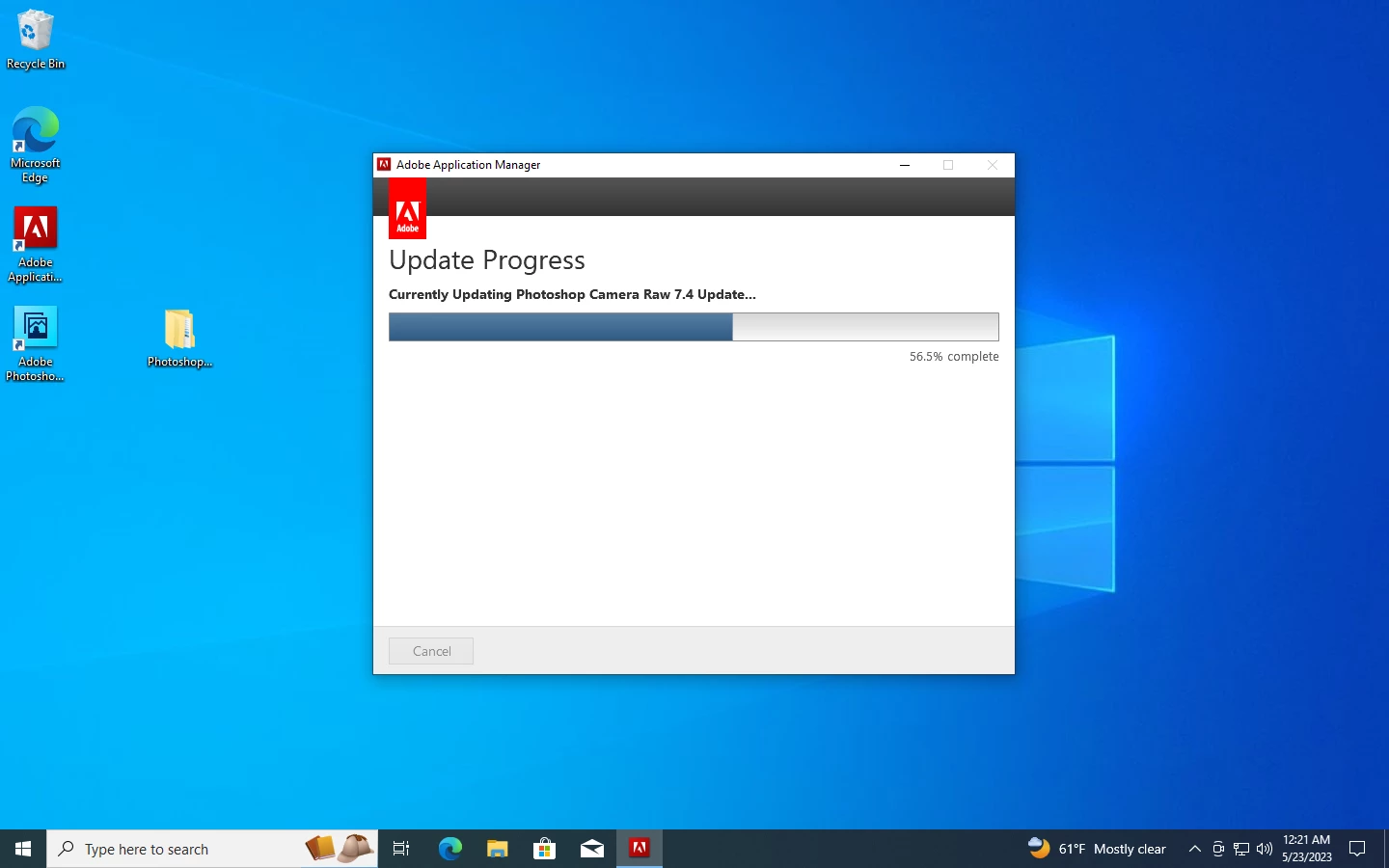Open the clock and calendar flyout

click(1307, 849)
